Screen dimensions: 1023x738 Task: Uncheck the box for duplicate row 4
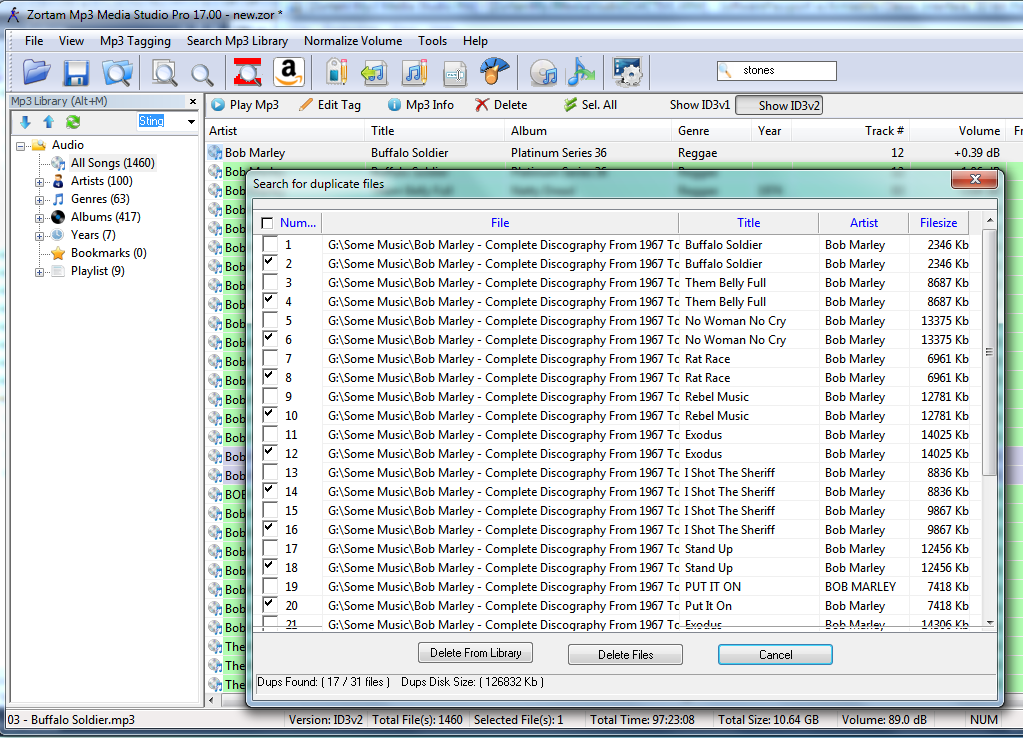point(269,301)
